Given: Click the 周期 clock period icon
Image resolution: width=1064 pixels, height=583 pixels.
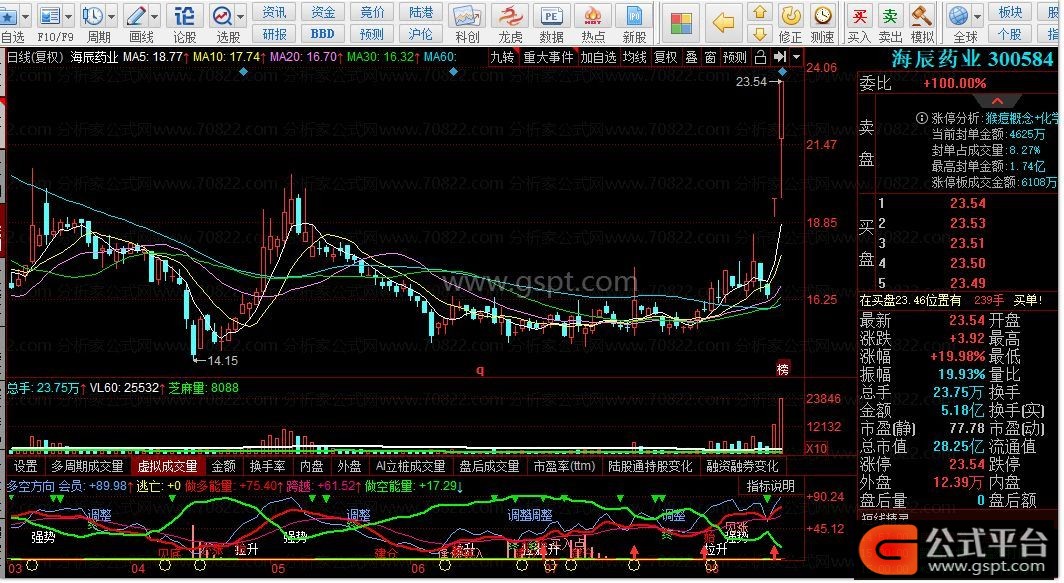Looking at the screenshot, I should pyautogui.click(x=92, y=16).
